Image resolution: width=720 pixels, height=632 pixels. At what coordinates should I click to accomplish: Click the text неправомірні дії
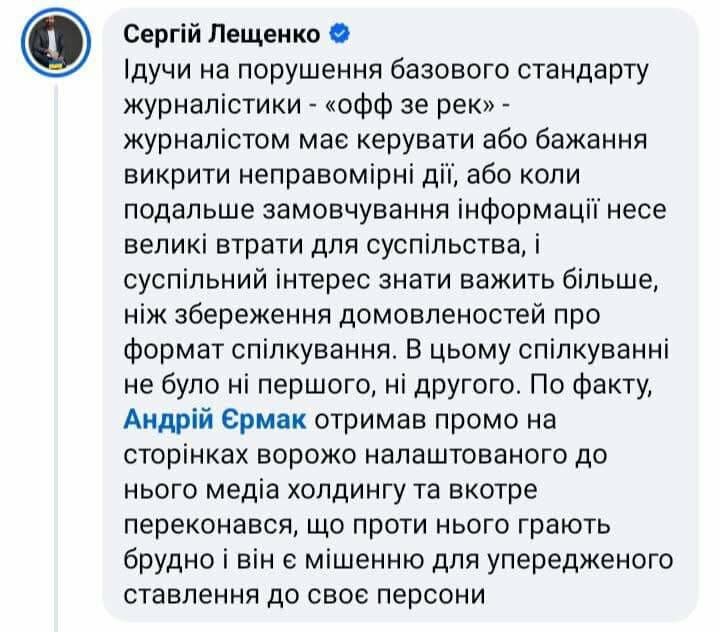[346, 175]
